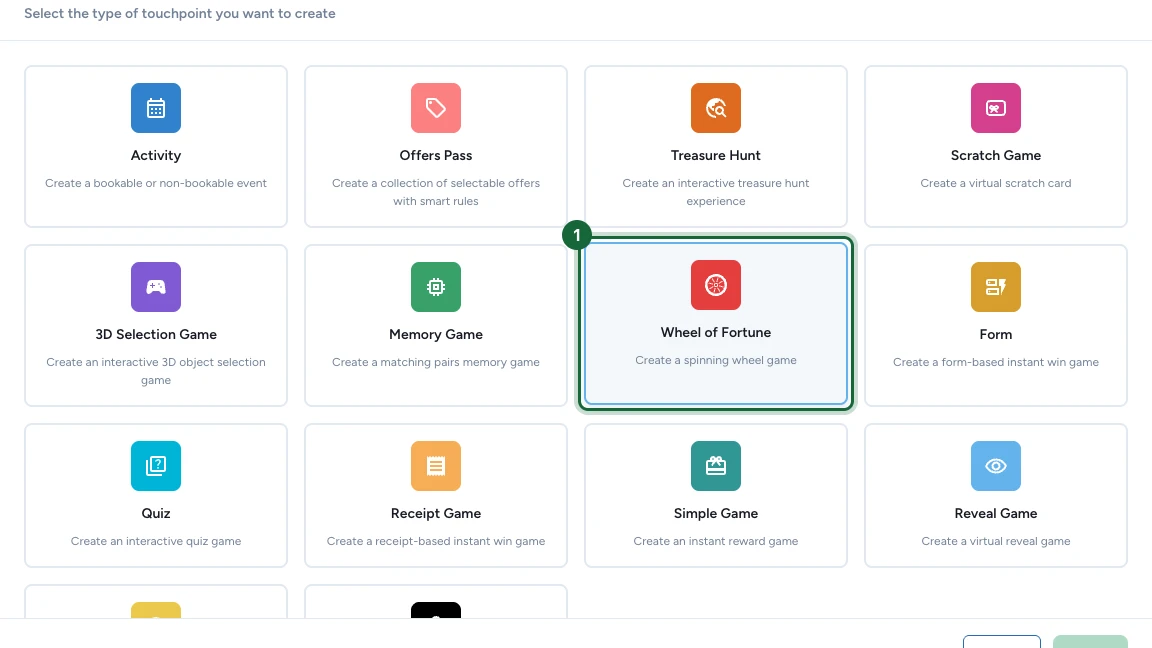
Task: Click 'Create a bookable or non-bookable event' text
Action: tap(156, 183)
